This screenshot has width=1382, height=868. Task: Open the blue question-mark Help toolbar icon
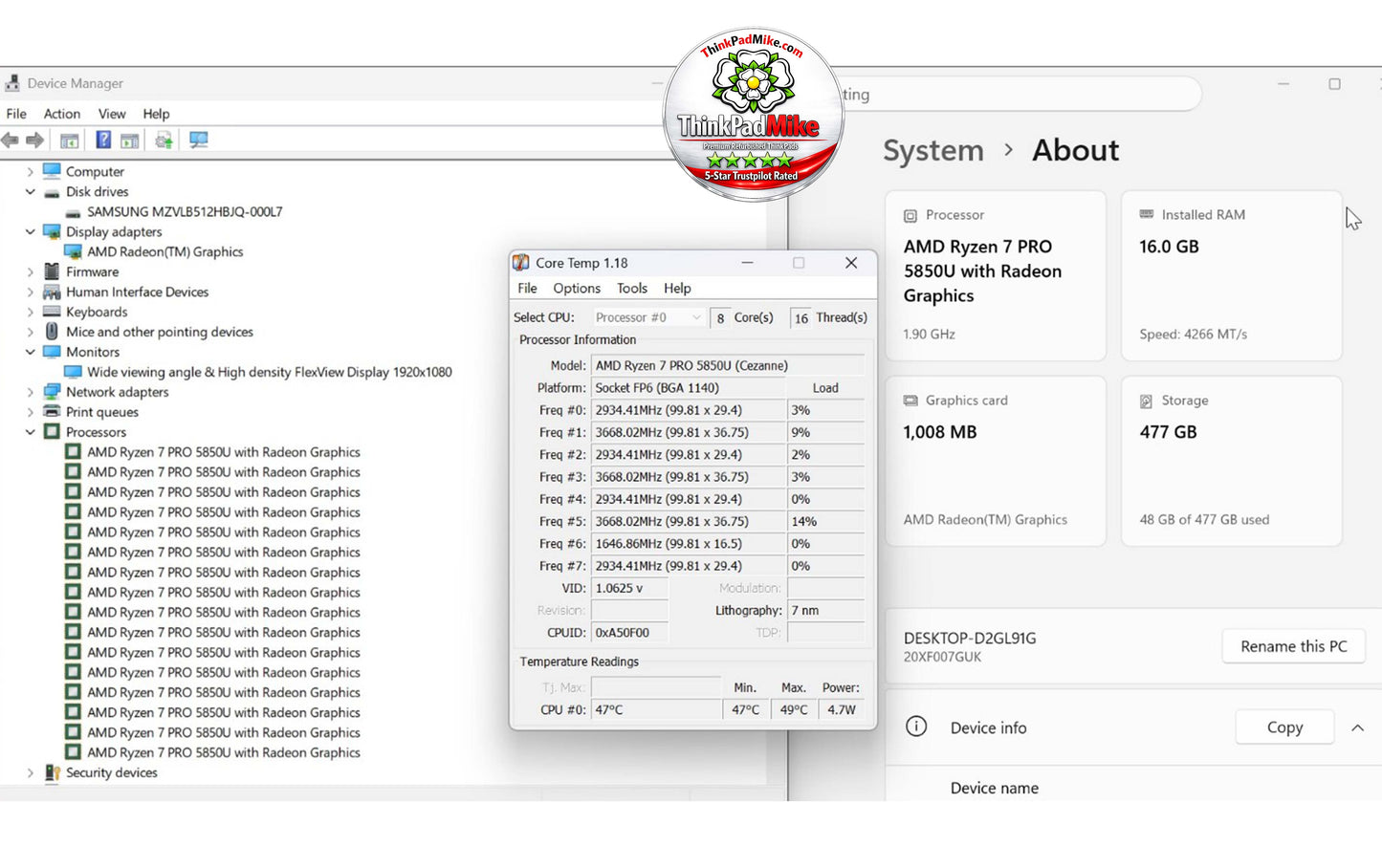(103, 141)
